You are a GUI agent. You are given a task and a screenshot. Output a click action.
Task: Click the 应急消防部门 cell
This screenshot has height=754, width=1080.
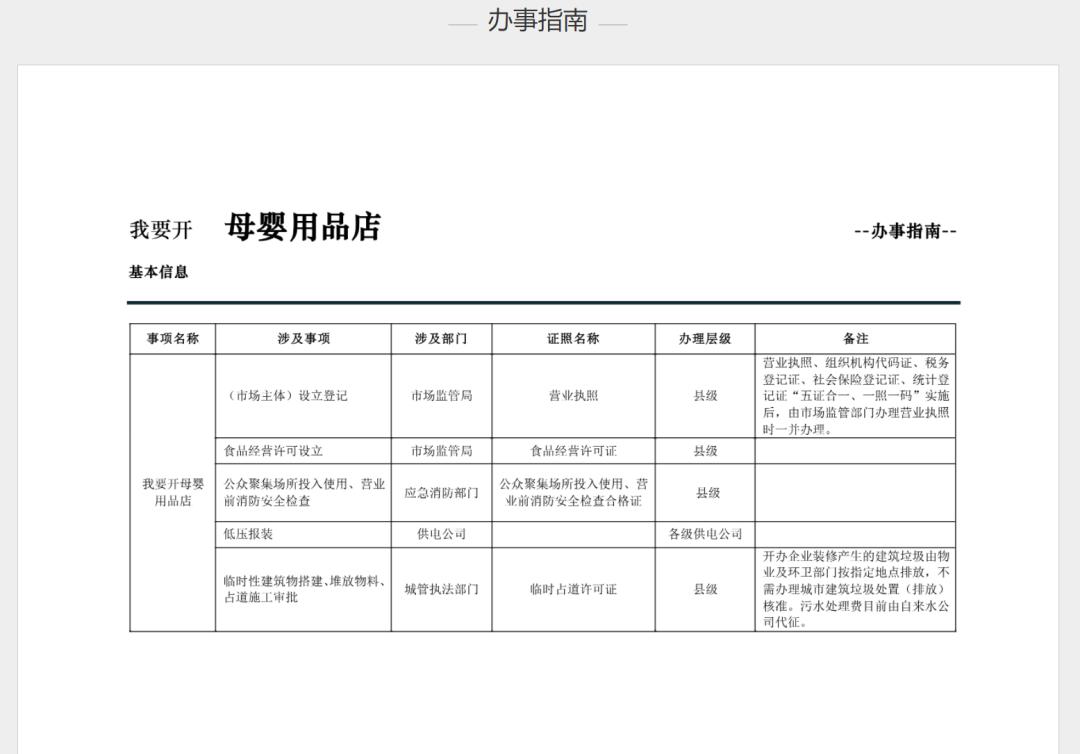[x=443, y=494]
